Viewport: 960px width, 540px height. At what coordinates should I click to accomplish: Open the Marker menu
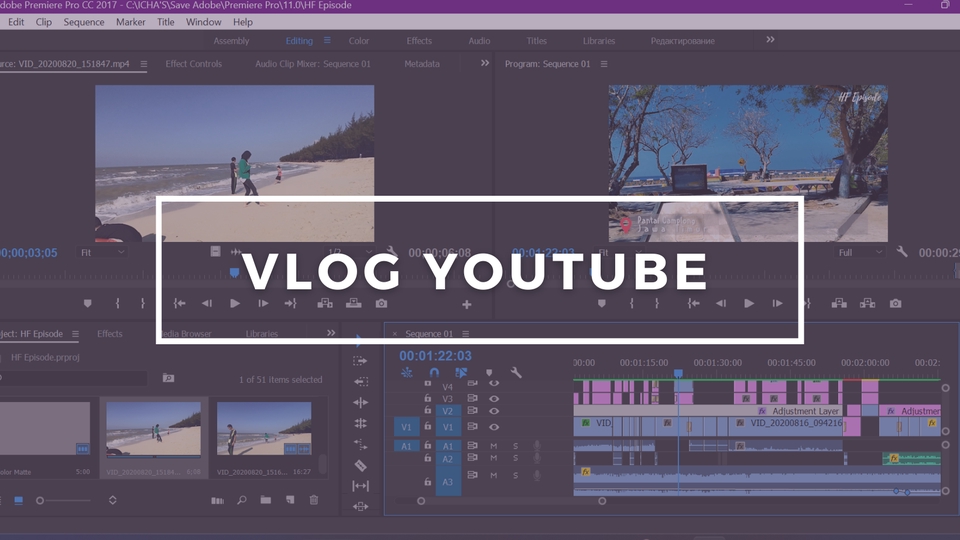[130, 22]
